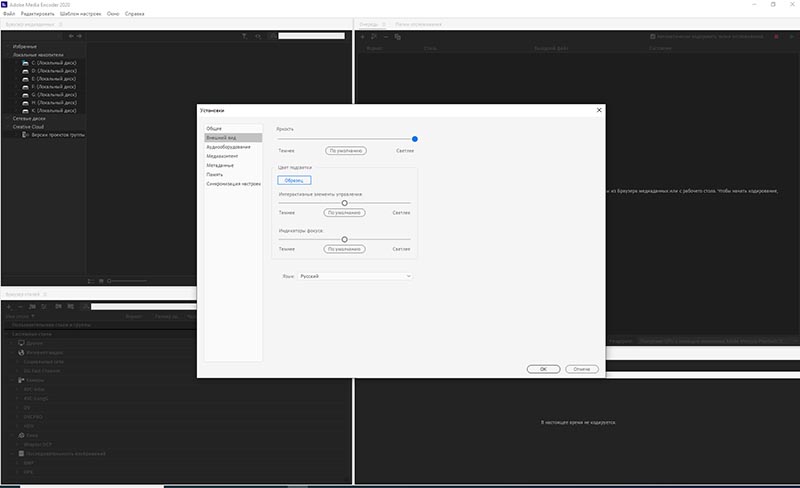Click the media browser thumbnail zoom slider
This screenshot has height=488, width=800.
(x=128, y=281)
